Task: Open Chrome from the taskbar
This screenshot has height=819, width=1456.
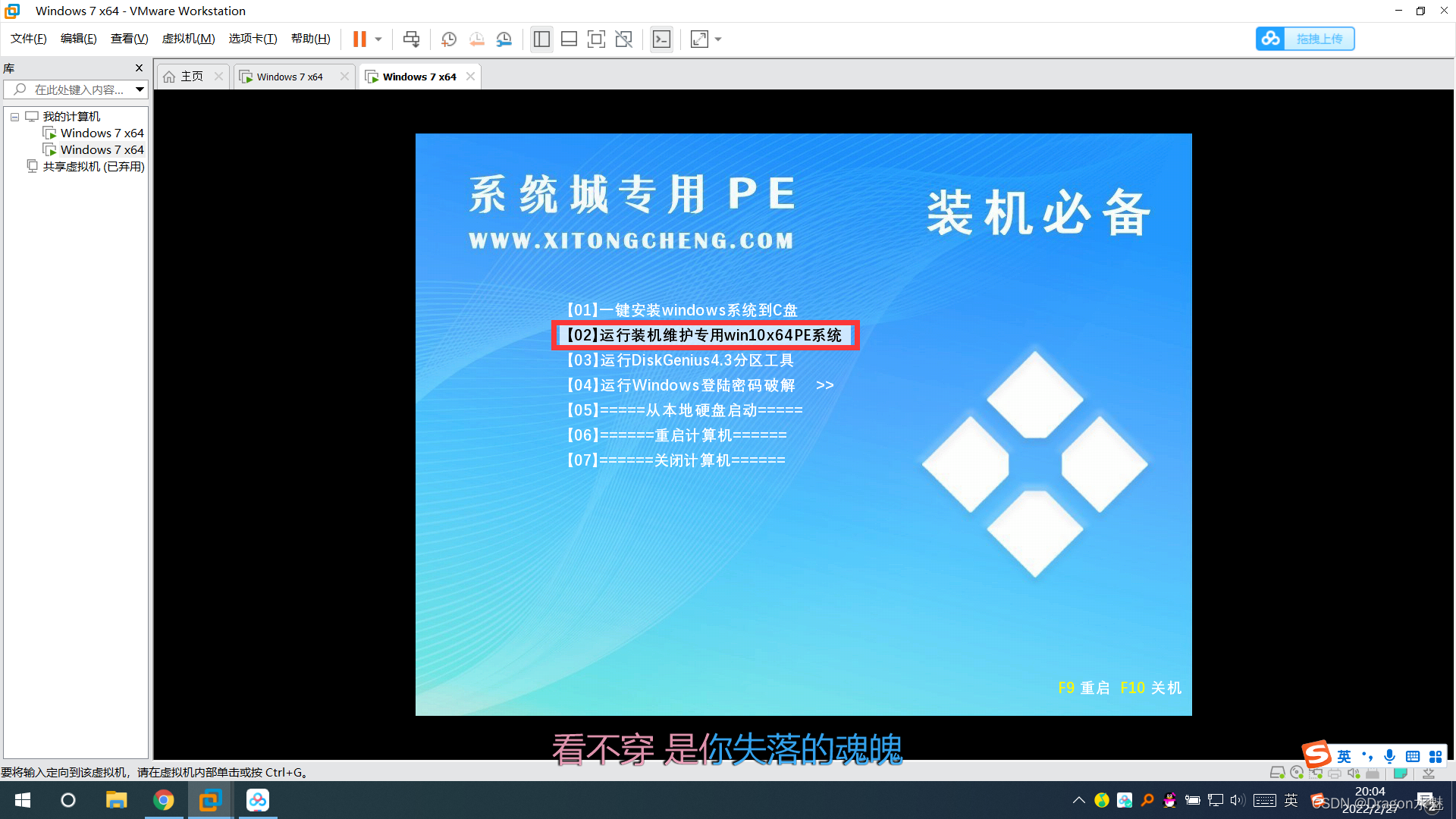Action: 163,800
